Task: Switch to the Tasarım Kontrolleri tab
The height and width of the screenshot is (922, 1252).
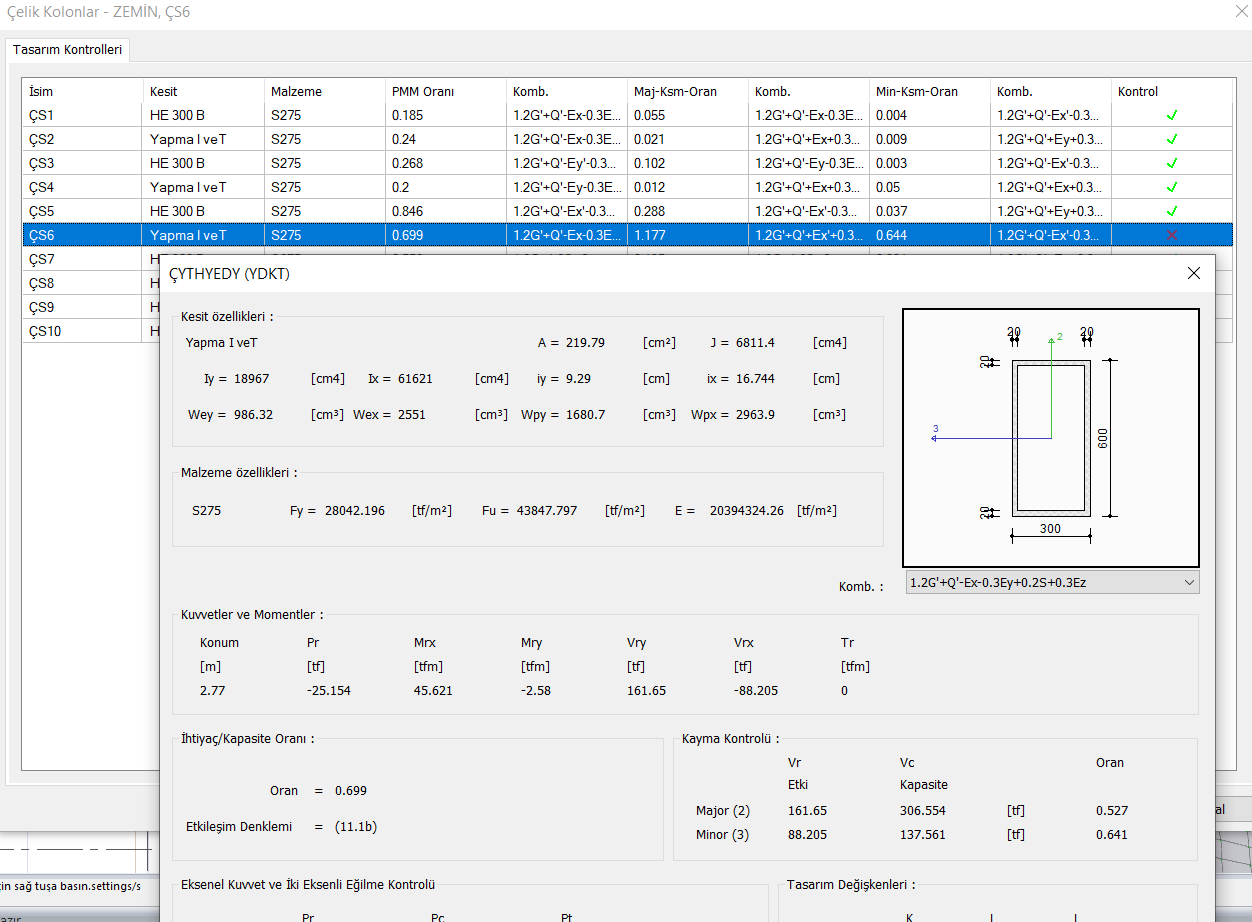Action: point(67,49)
